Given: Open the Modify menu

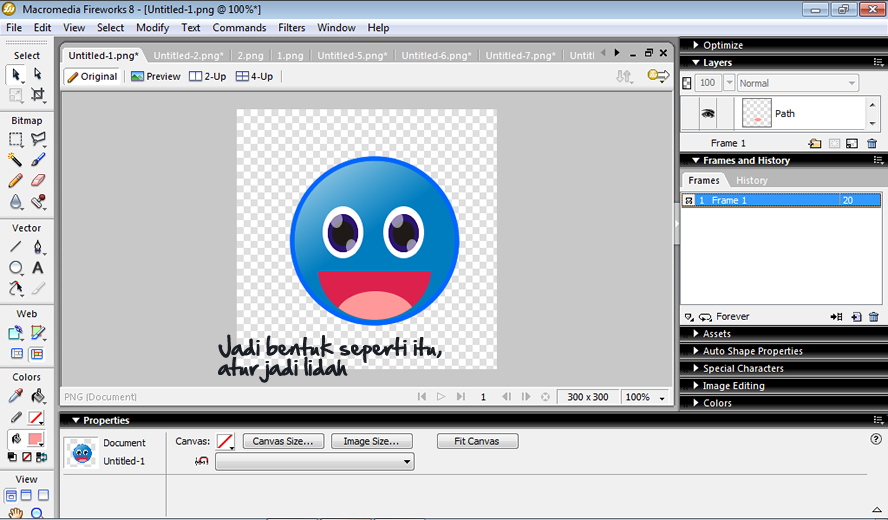Looking at the screenshot, I should (x=152, y=28).
